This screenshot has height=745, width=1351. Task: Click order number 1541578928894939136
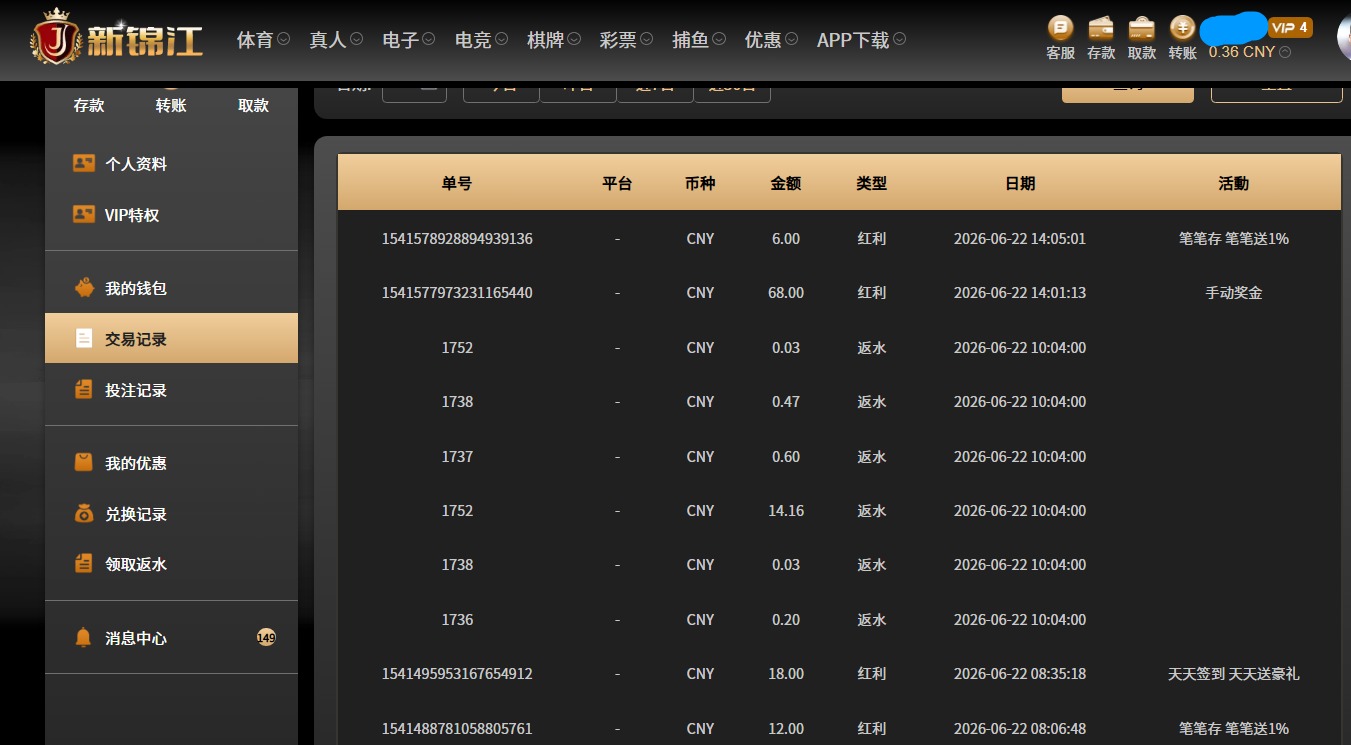click(x=457, y=239)
